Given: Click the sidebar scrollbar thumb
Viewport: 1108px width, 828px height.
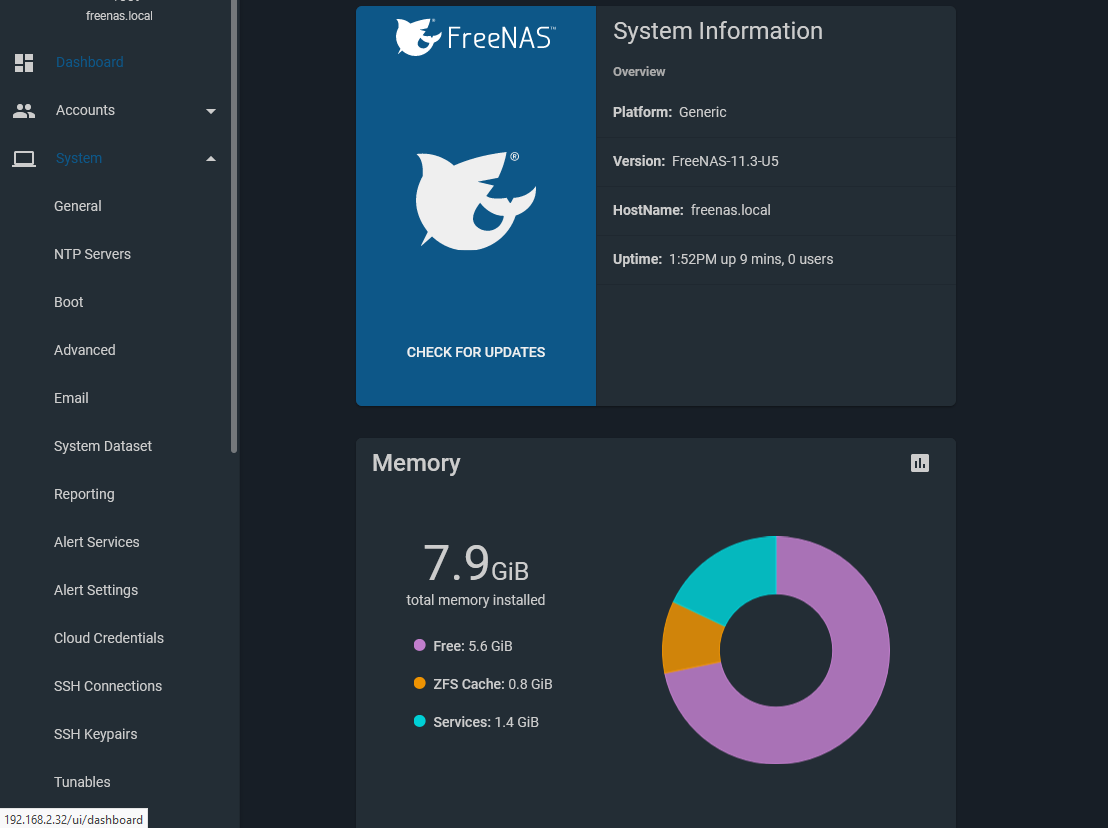Looking at the screenshot, I should coord(234,226).
